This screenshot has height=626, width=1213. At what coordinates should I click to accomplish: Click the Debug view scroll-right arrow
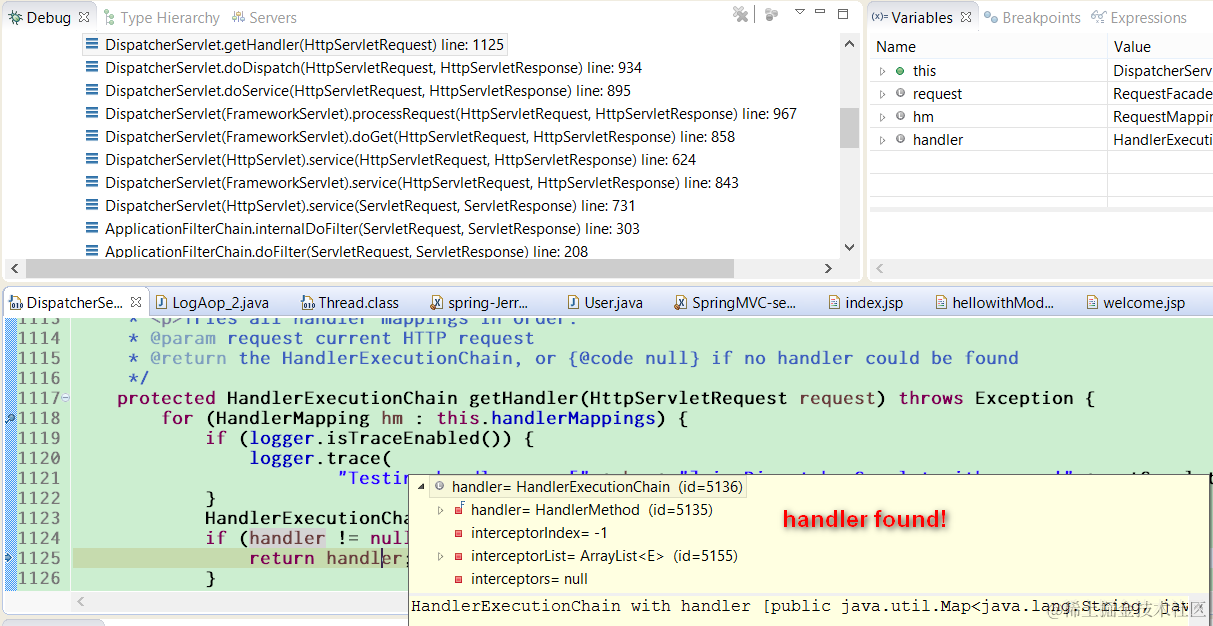[828, 268]
